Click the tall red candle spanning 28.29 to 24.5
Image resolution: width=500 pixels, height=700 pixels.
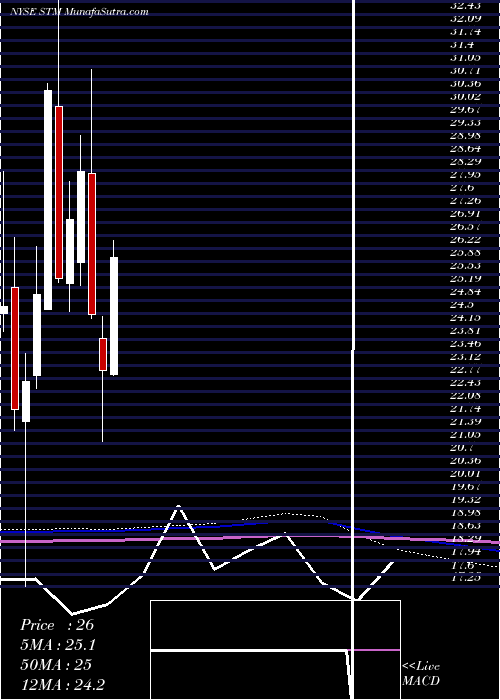pos(92,244)
